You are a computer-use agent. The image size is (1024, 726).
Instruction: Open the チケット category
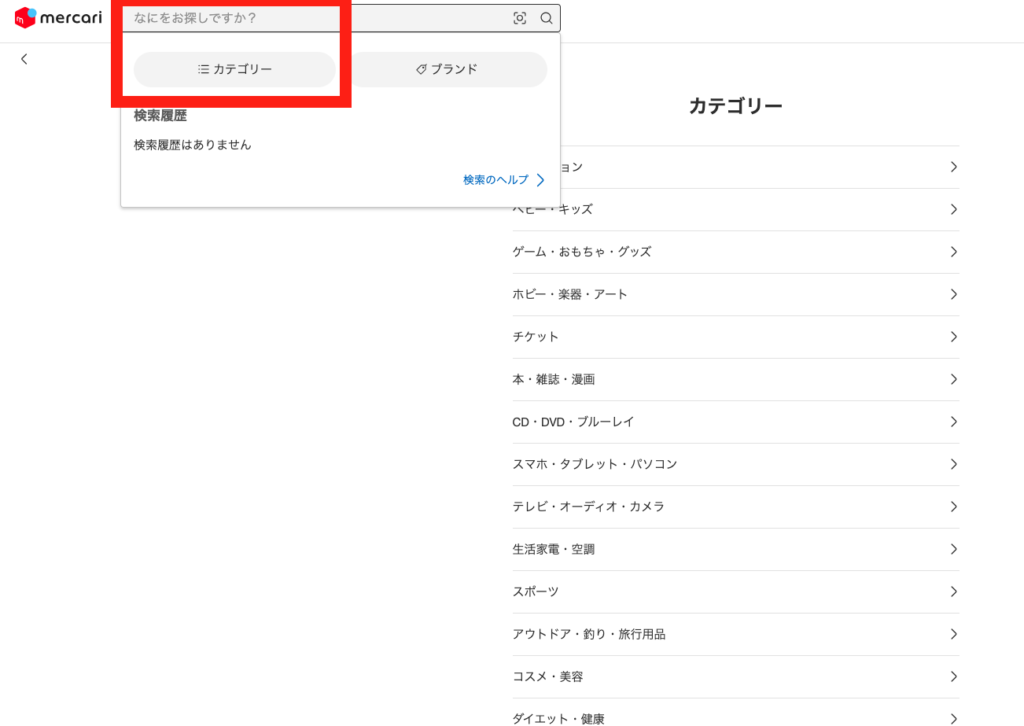[x=735, y=337]
